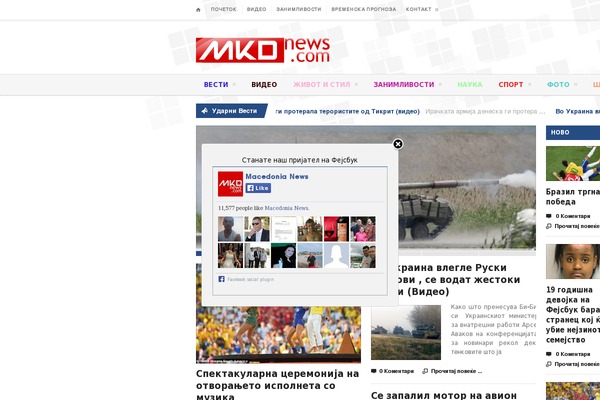Click read-more icon under Бразил article

[549, 226]
